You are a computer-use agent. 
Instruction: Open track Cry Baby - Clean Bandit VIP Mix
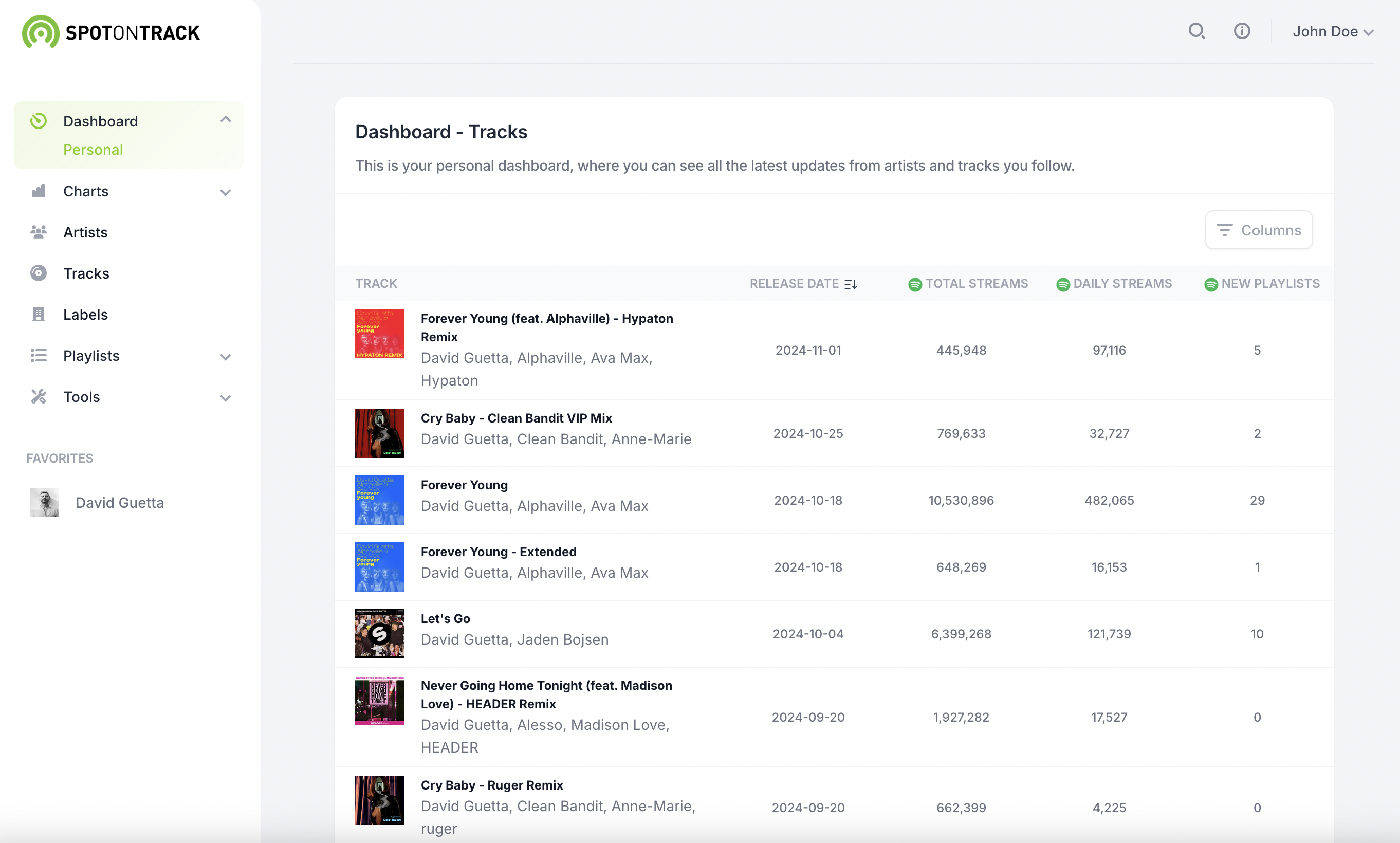pos(517,418)
